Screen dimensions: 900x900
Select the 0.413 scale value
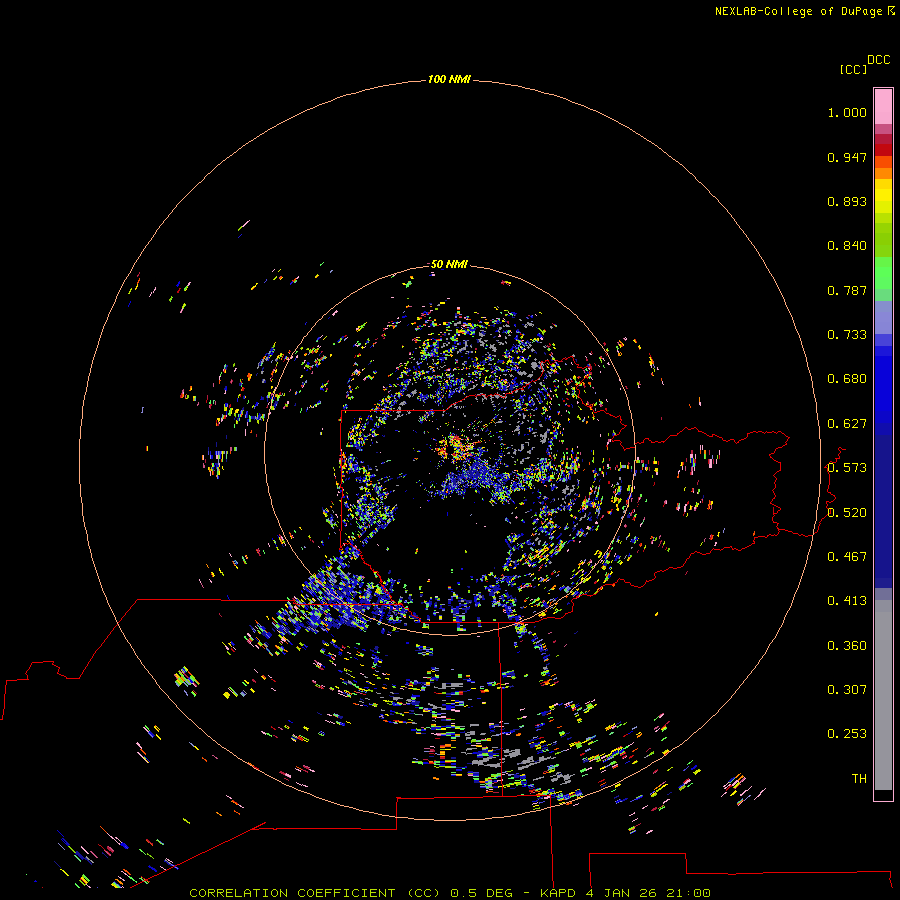click(847, 601)
